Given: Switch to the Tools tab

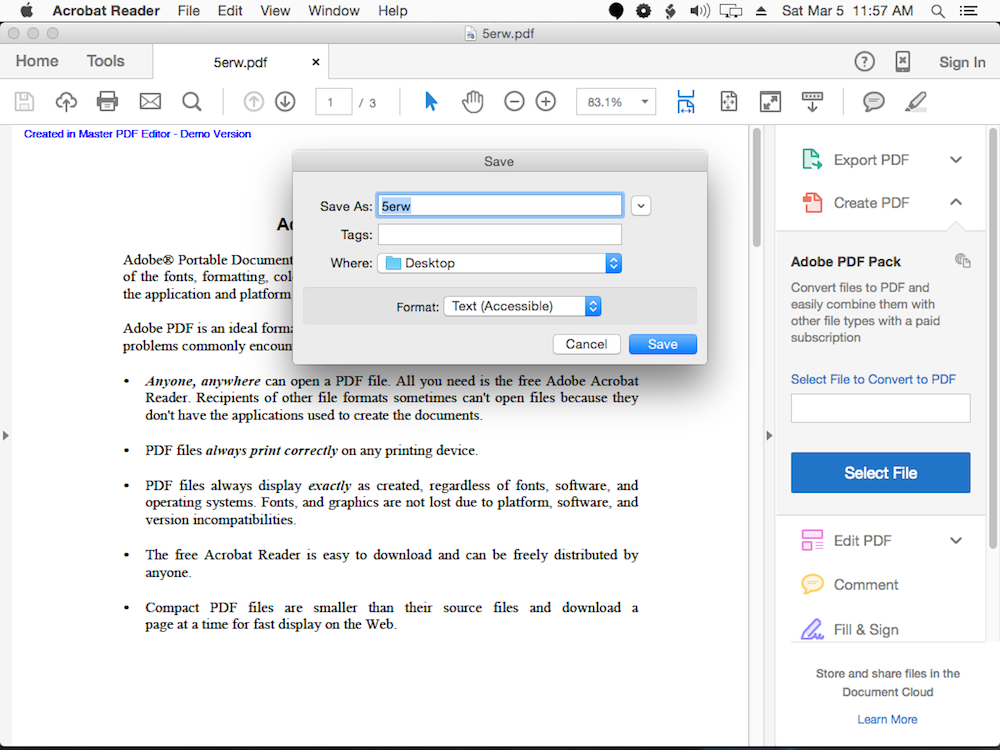Looking at the screenshot, I should click(x=105, y=61).
